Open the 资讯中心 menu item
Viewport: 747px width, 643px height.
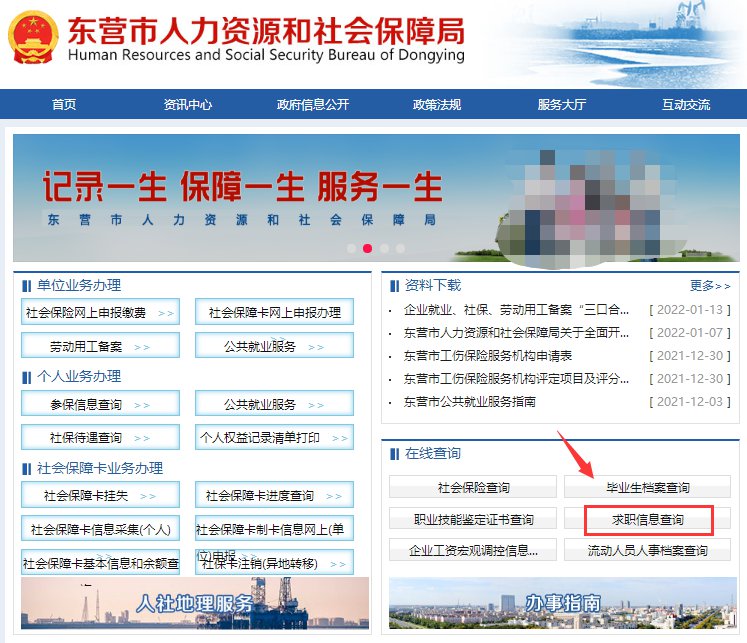[x=188, y=104]
